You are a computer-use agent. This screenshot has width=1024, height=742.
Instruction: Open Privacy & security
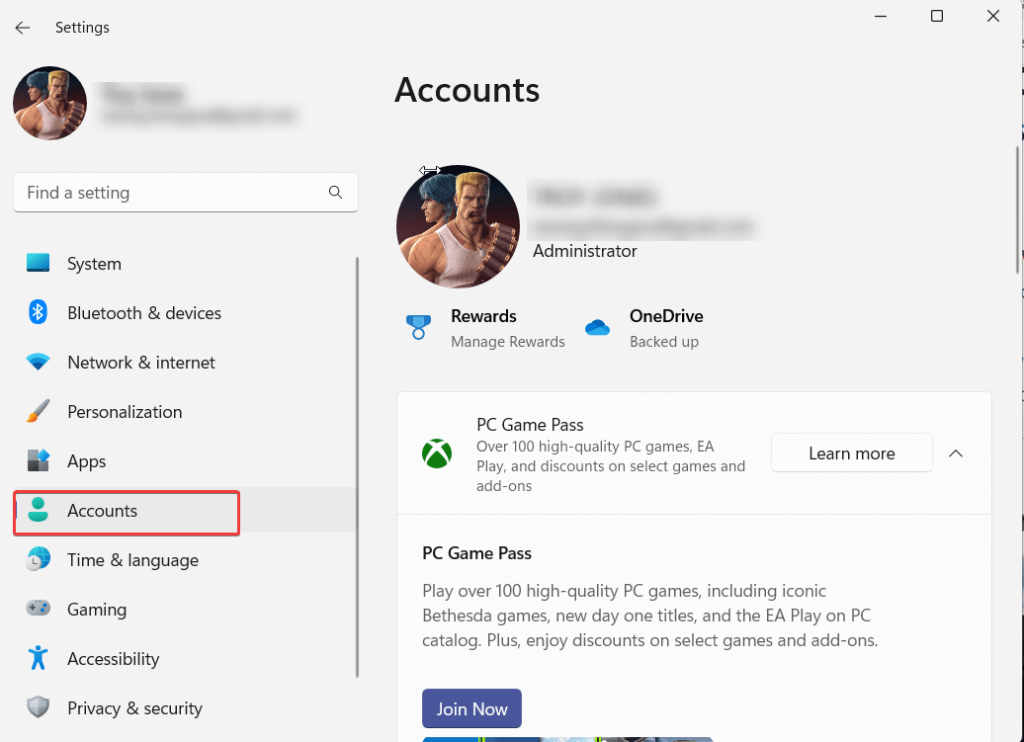pyautogui.click(x=185, y=708)
